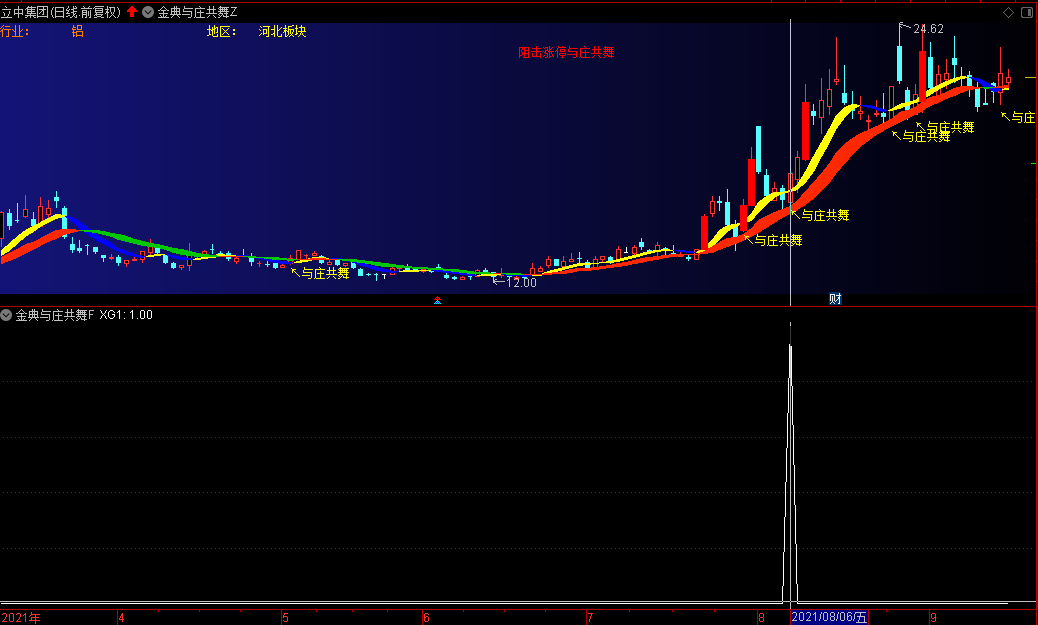Click the 地区: label
This screenshot has height=625, width=1038.
click(221, 31)
